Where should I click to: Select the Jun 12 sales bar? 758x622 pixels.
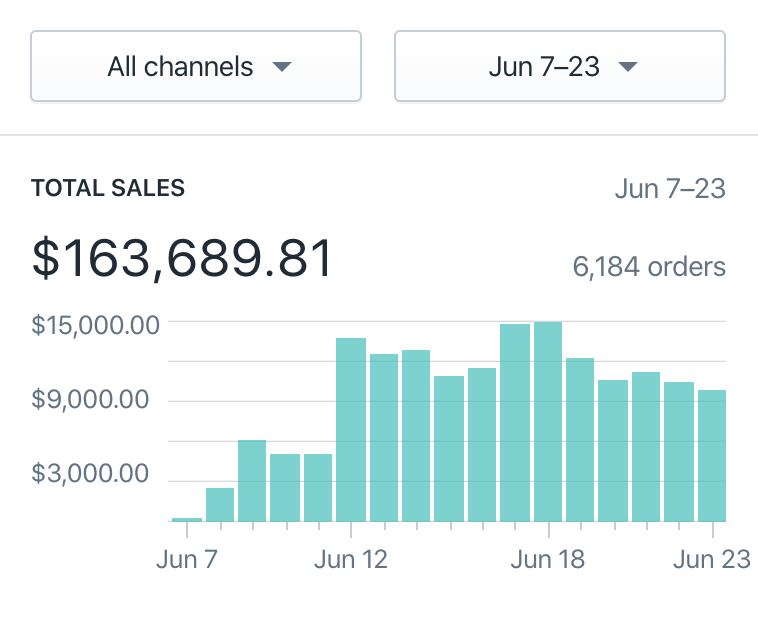coord(351,430)
